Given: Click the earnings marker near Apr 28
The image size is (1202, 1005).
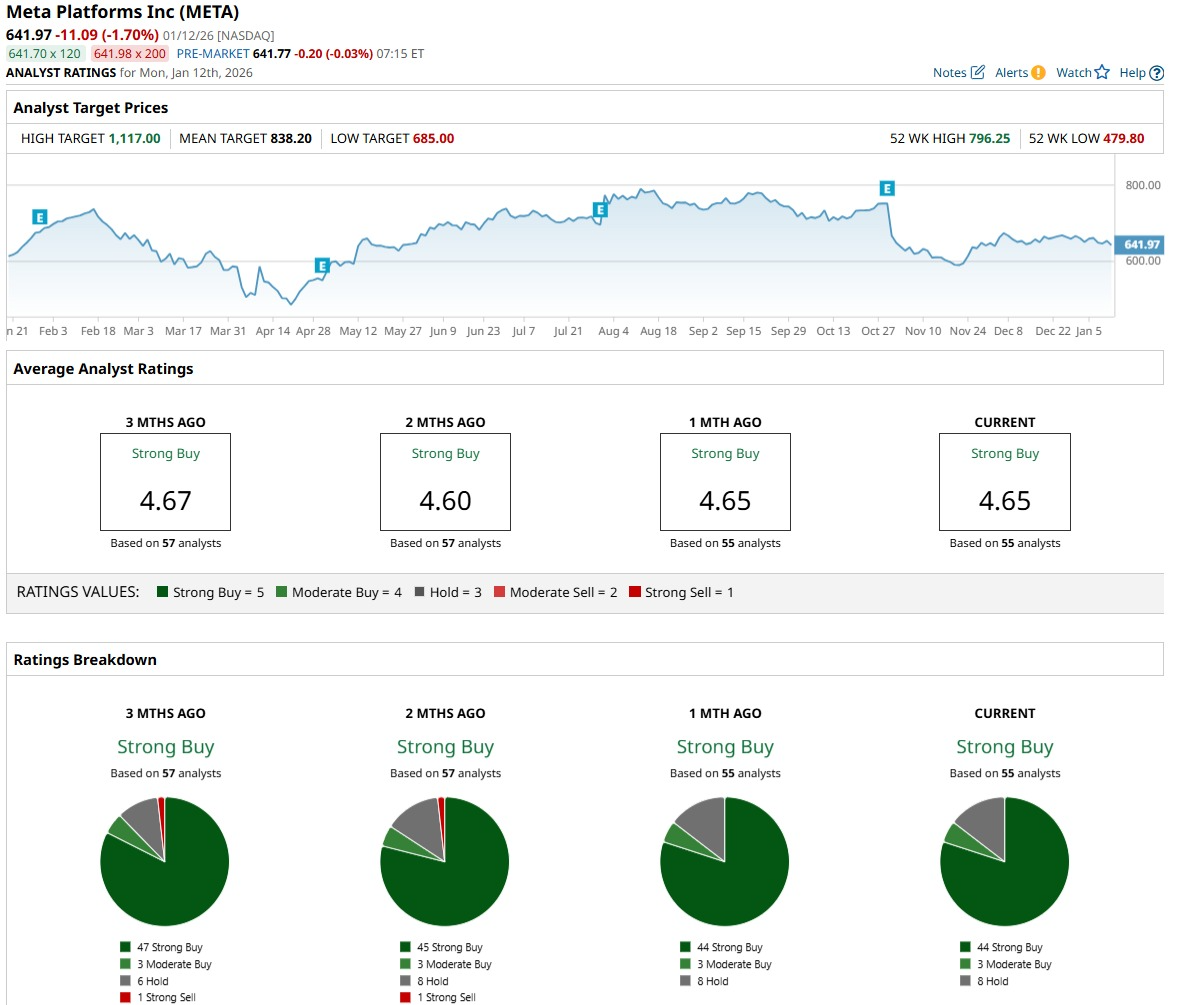Looking at the screenshot, I should (x=322, y=265).
